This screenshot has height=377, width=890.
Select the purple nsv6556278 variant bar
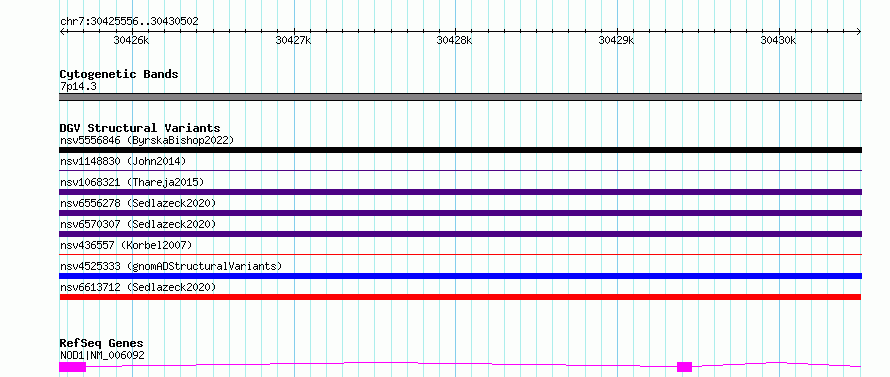[x=460, y=213]
